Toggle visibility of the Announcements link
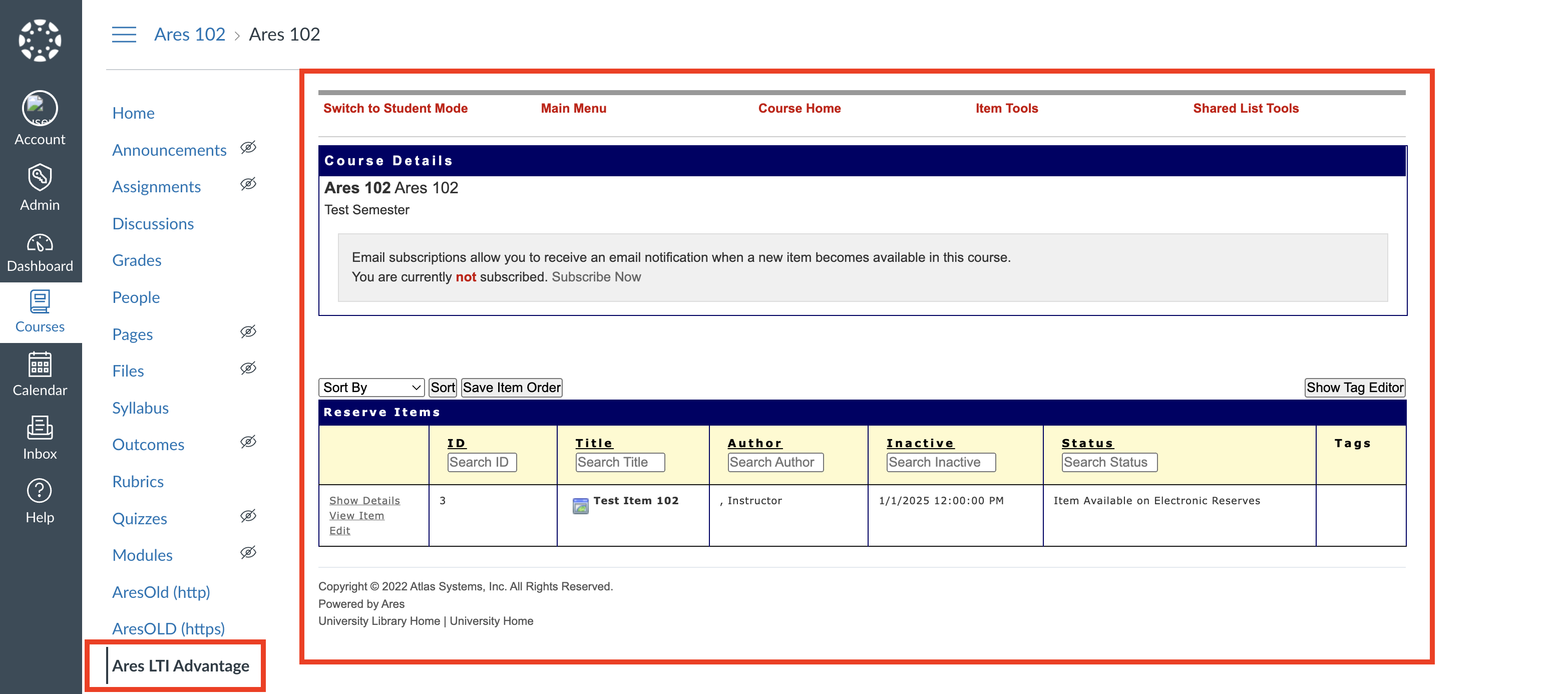Image resolution: width=1568 pixels, height=694 pixels. [x=248, y=148]
